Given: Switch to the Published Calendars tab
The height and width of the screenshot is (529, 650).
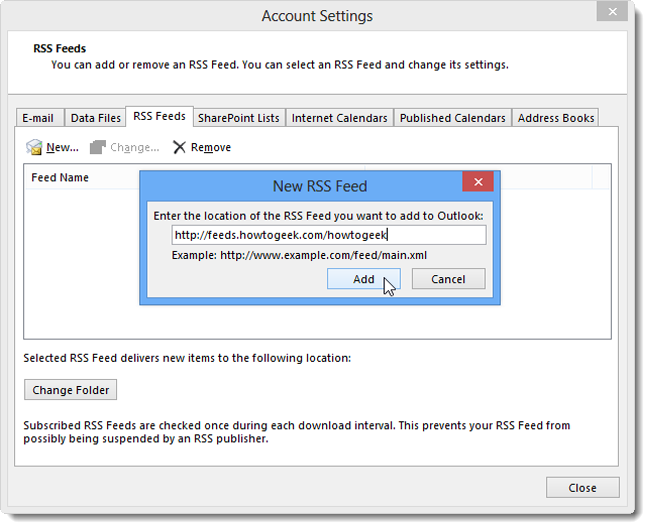Looking at the screenshot, I should (453, 118).
